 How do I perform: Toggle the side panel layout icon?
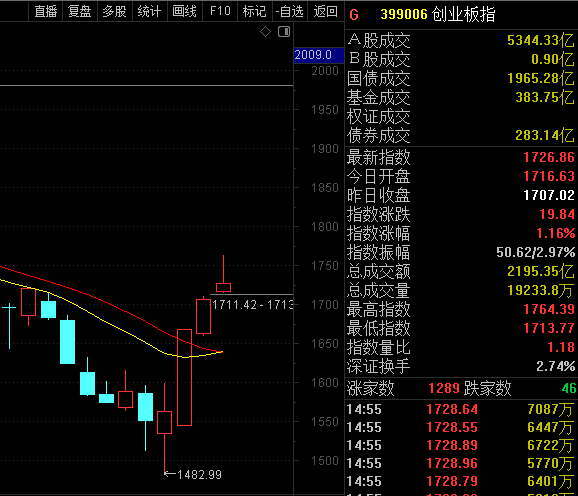284,32
